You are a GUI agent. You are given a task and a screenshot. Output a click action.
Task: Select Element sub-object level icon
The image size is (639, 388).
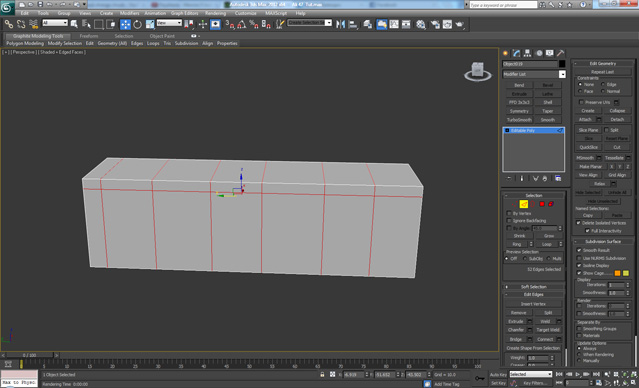(551, 204)
